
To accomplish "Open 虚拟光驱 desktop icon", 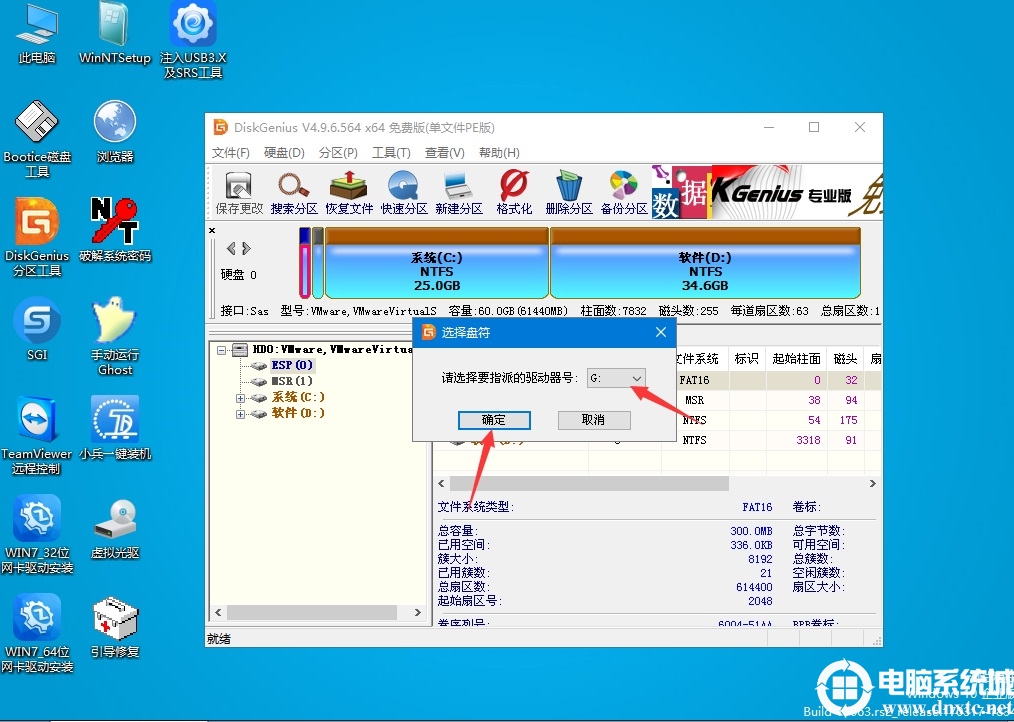I will (x=114, y=528).
